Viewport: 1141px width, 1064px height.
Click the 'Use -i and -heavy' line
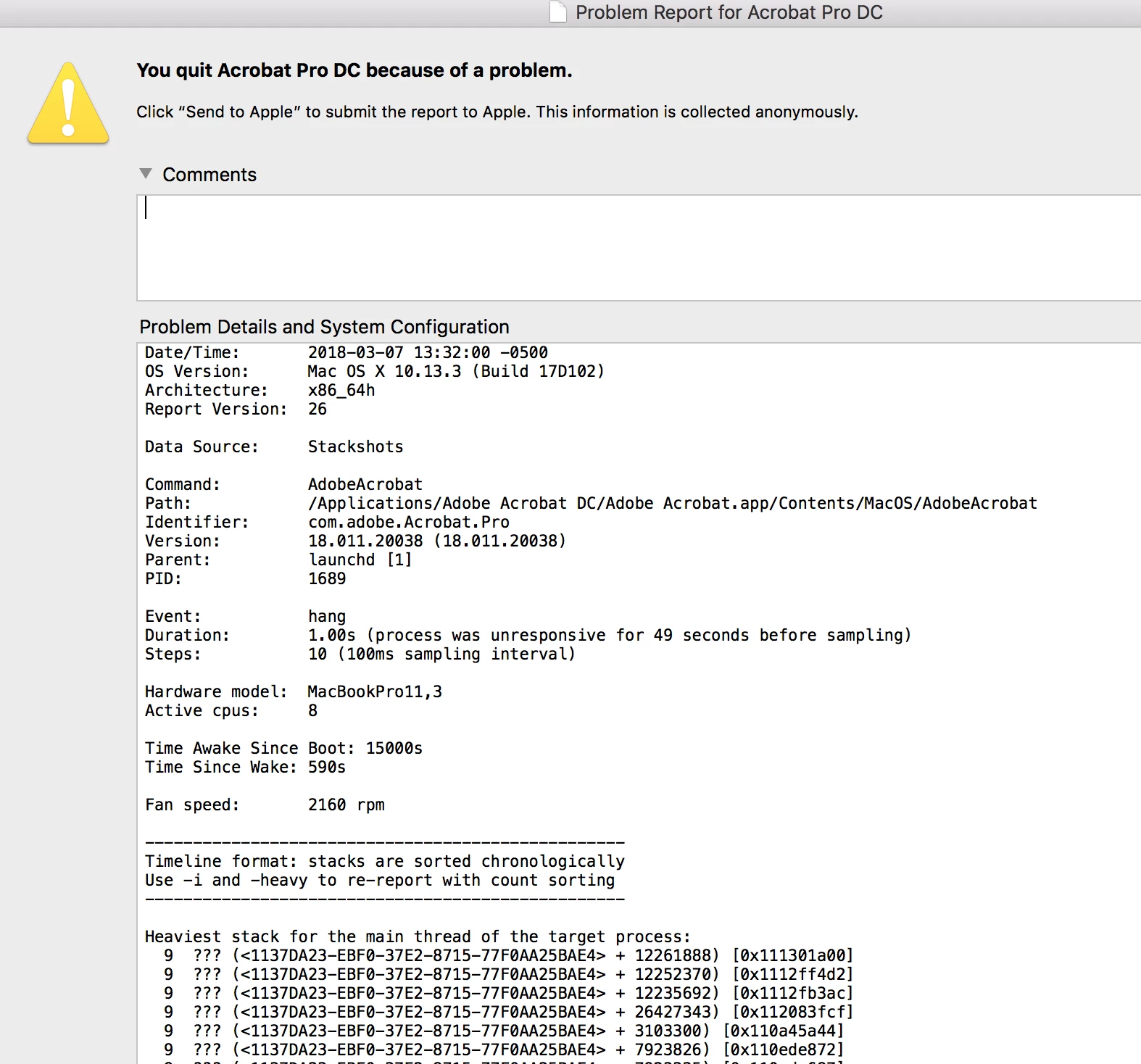coord(380,881)
